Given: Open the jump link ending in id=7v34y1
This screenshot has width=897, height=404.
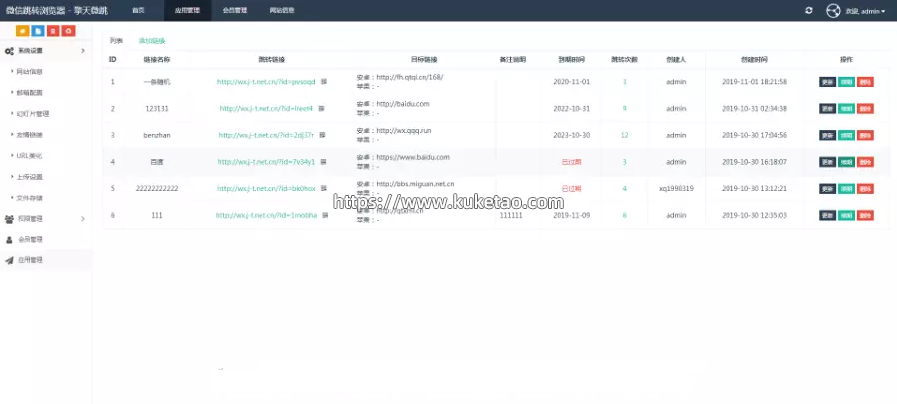Looking at the screenshot, I should (266, 162).
